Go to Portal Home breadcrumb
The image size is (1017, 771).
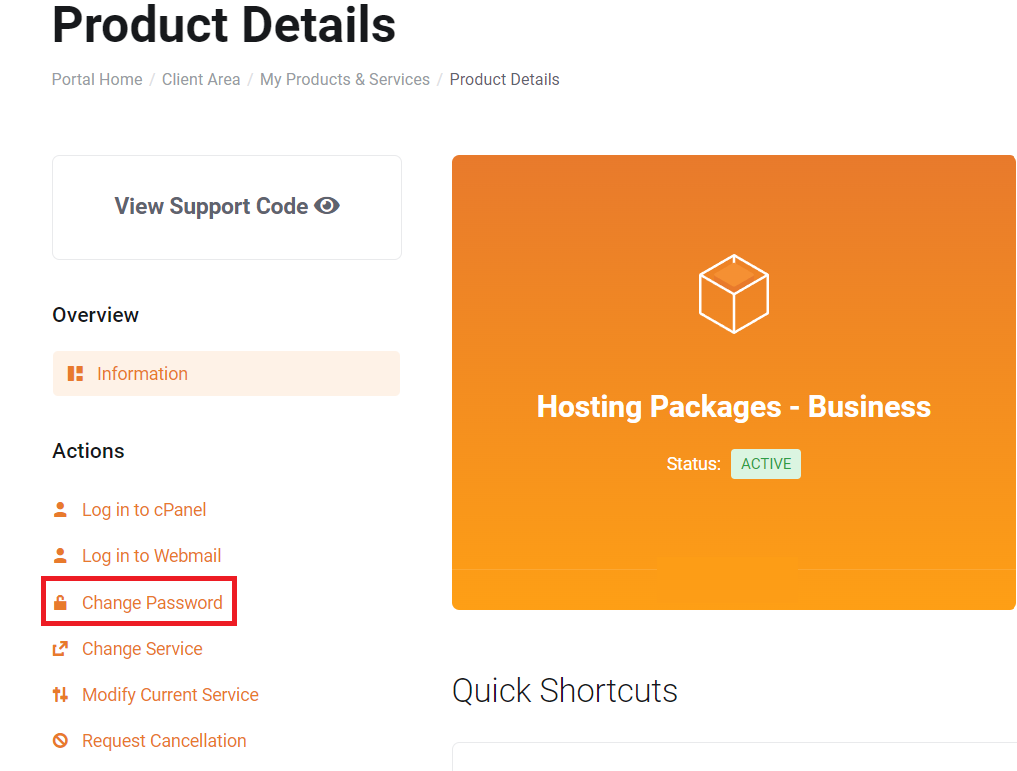click(97, 80)
